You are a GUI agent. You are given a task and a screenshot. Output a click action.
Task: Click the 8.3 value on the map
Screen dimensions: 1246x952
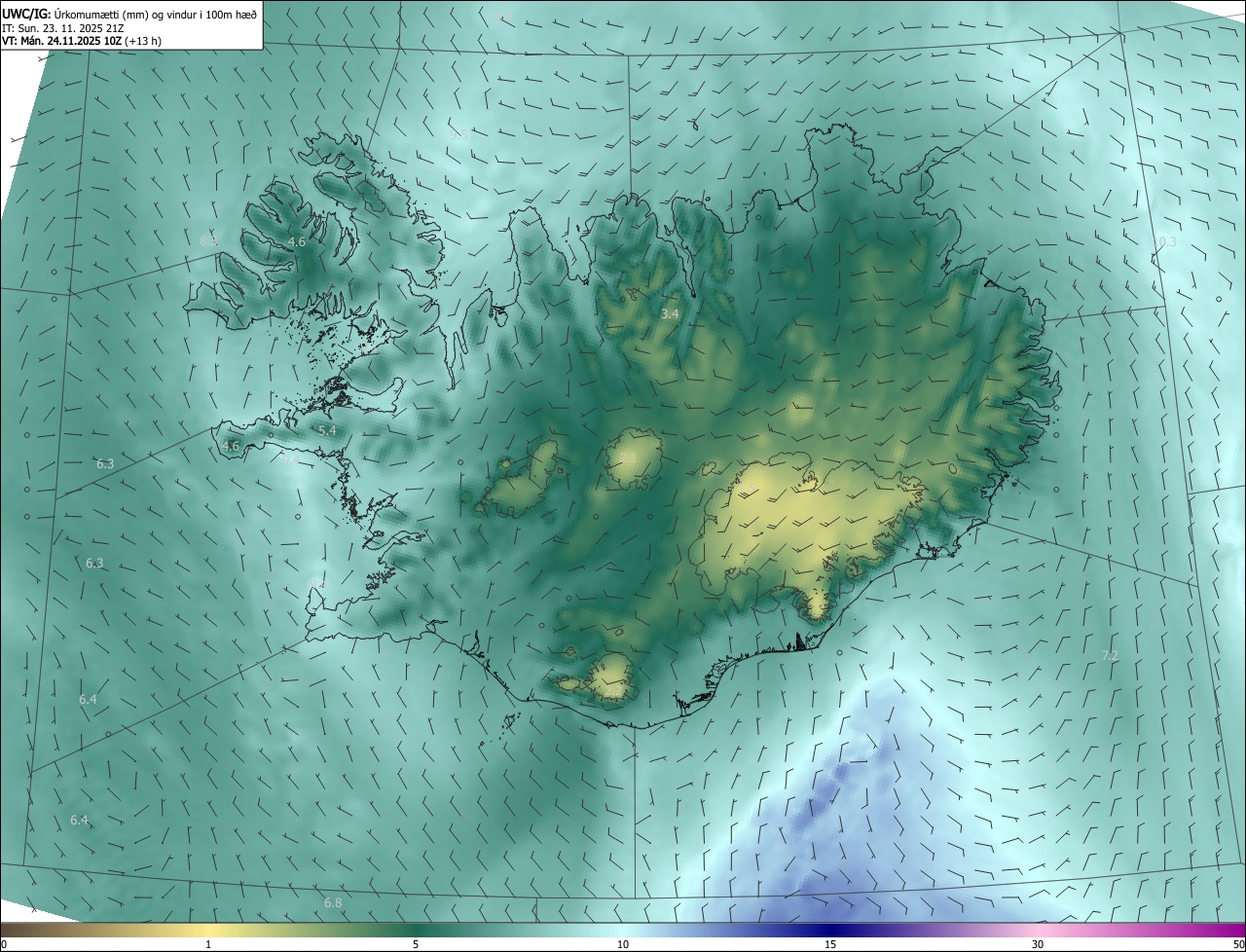(x=208, y=240)
